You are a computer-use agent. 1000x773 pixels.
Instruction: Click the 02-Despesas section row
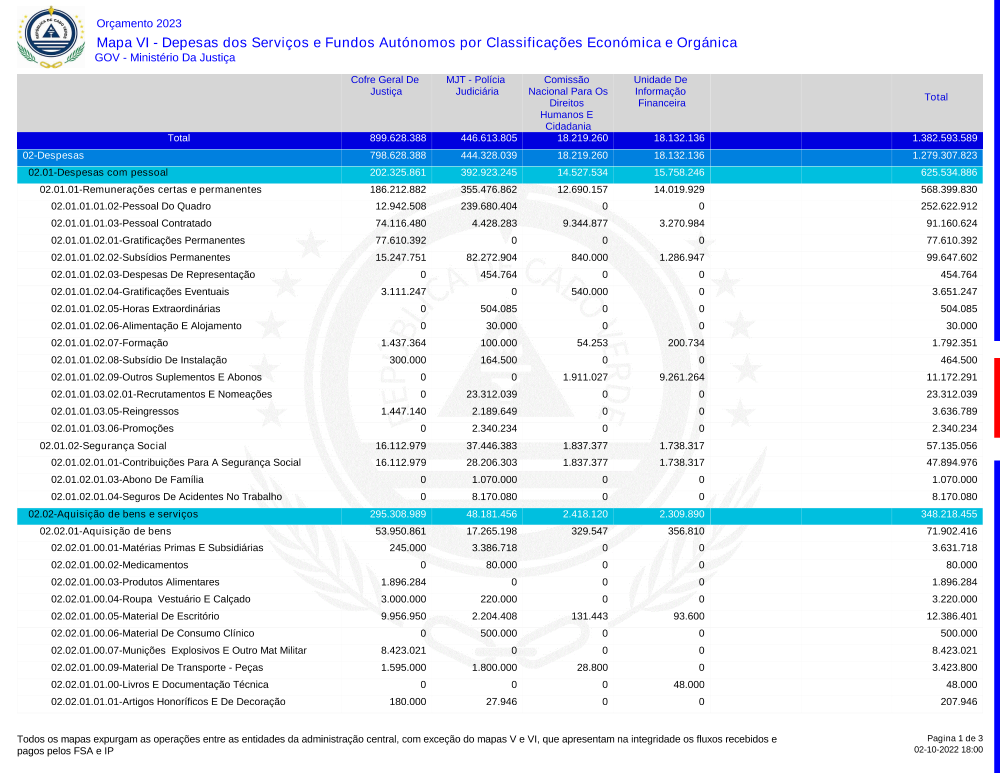tap(54, 156)
